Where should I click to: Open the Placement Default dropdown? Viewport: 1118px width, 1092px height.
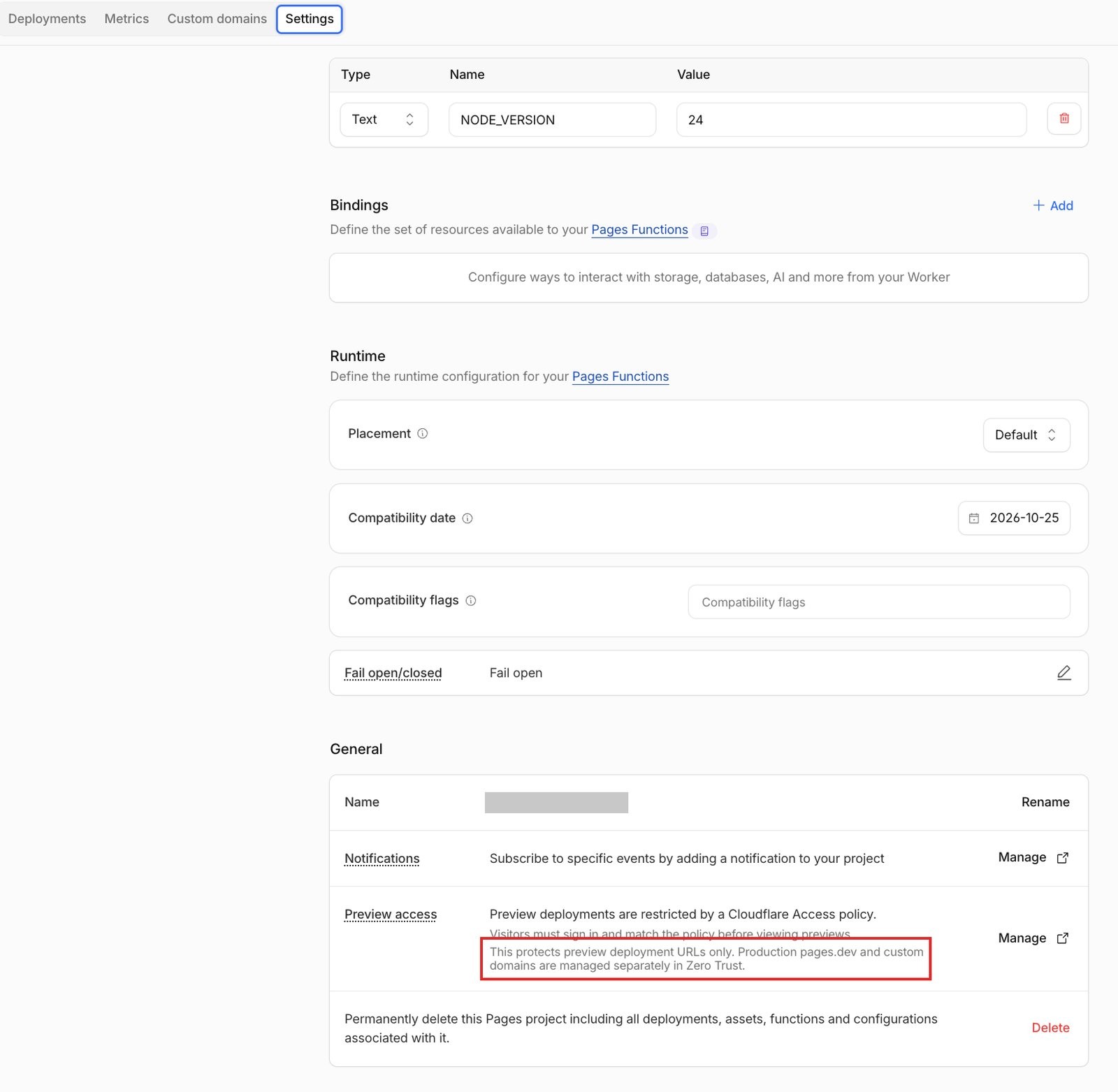tap(1026, 435)
